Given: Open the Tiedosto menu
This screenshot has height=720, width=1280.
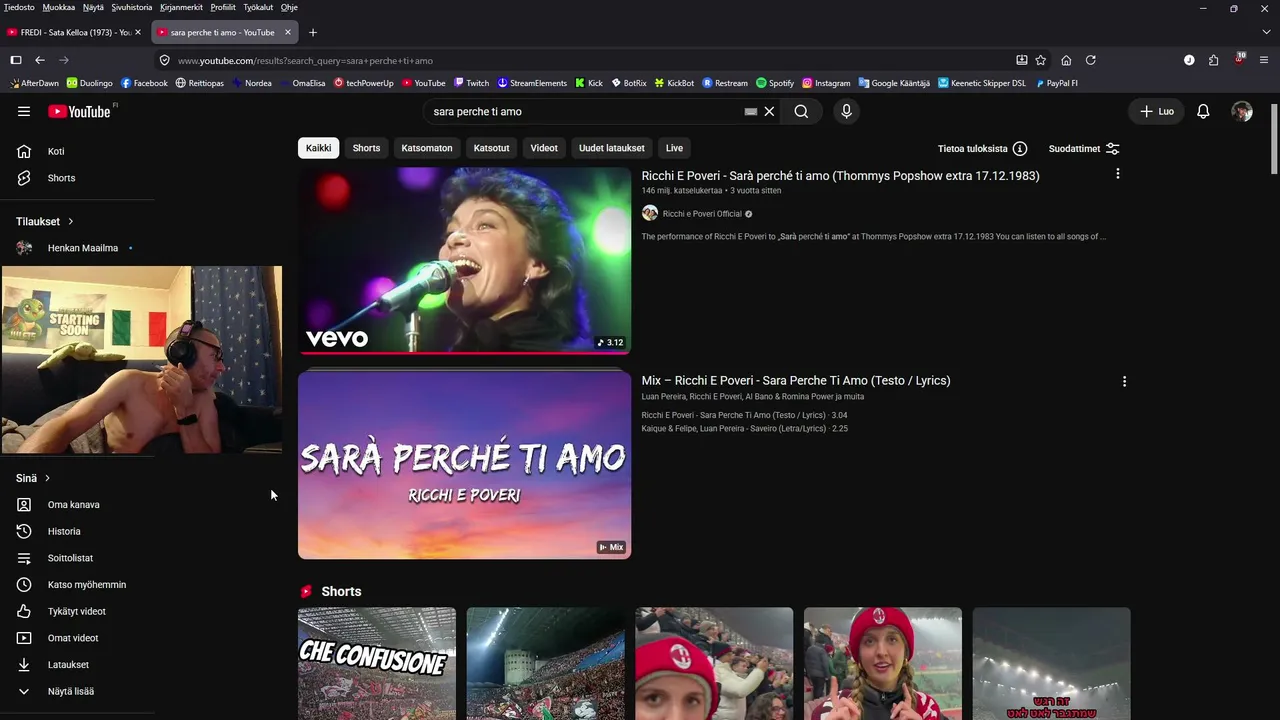Looking at the screenshot, I should click(x=19, y=7).
